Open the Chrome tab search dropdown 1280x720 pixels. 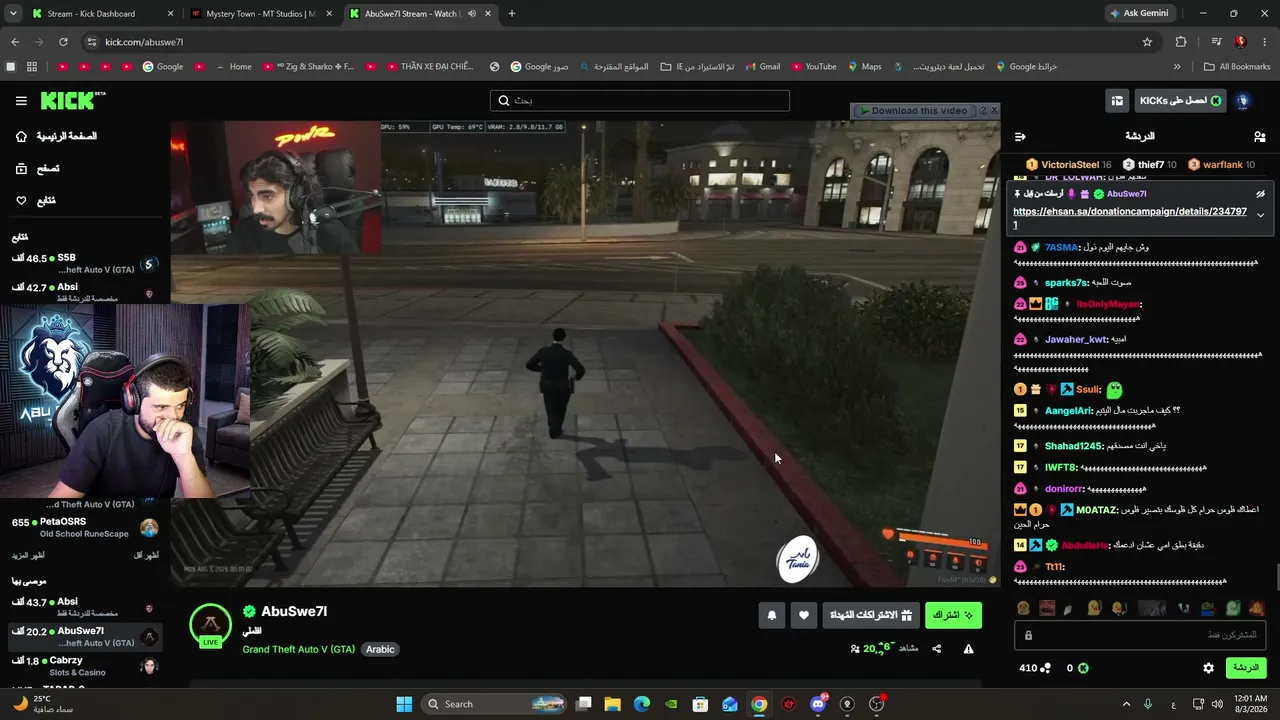coord(12,14)
